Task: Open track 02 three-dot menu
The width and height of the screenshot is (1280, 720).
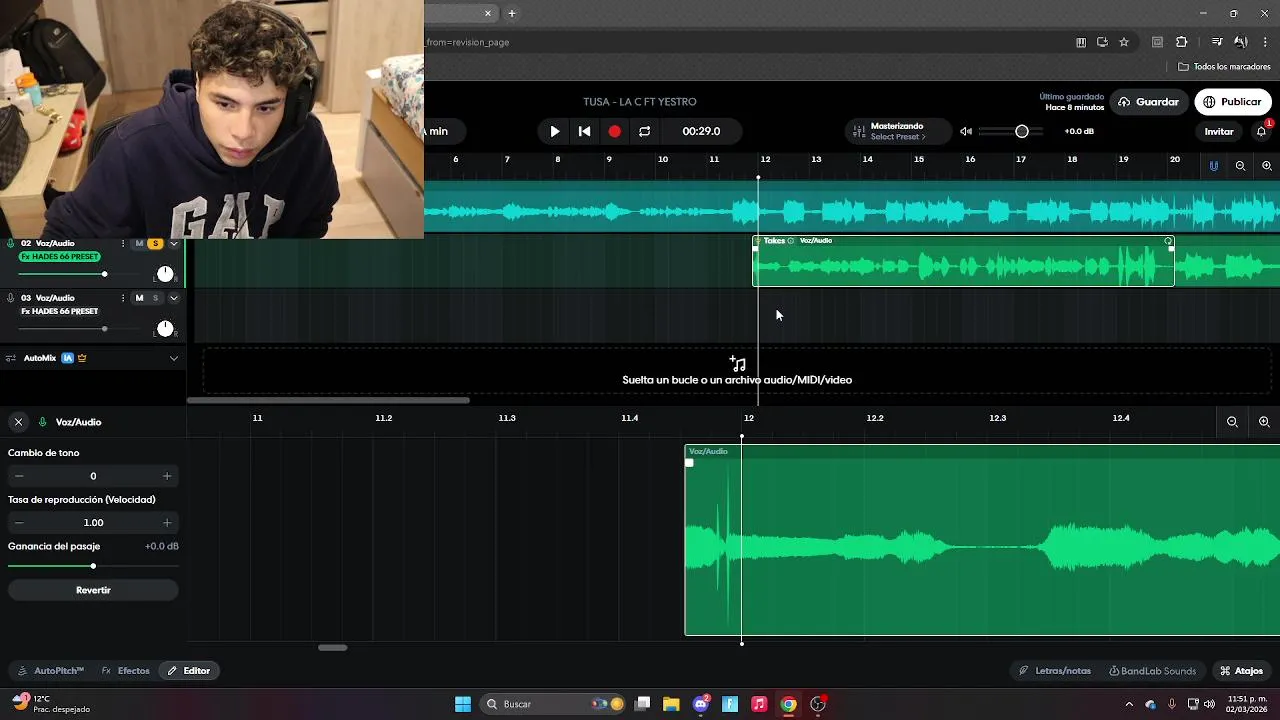Action: click(x=123, y=244)
